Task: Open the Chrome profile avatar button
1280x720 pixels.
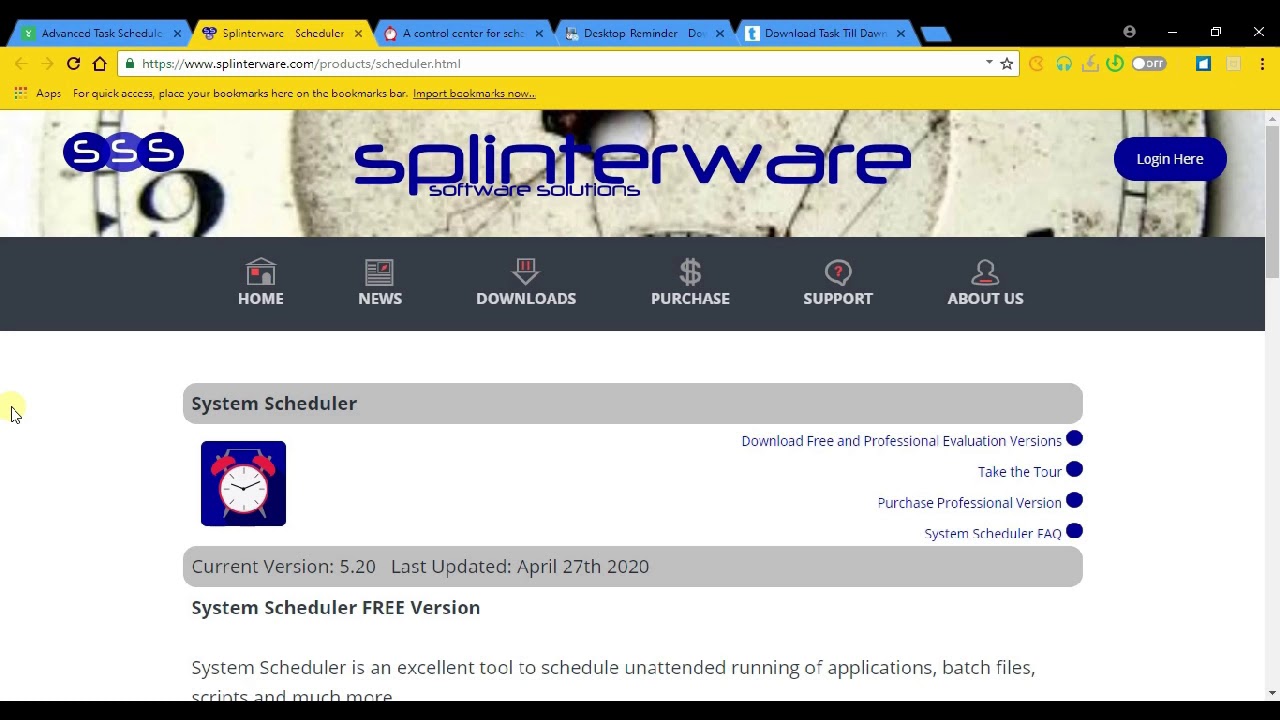Action: [x=1129, y=32]
